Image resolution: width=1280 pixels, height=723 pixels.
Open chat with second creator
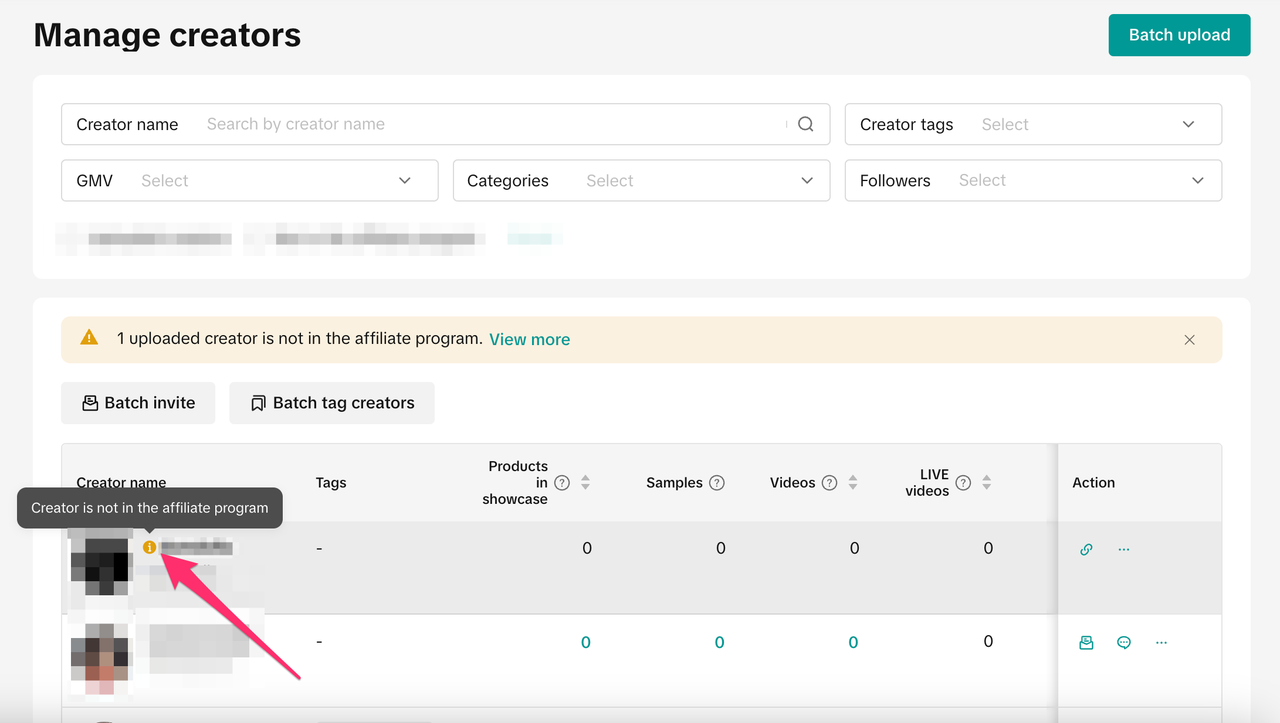(x=1124, y=643)
